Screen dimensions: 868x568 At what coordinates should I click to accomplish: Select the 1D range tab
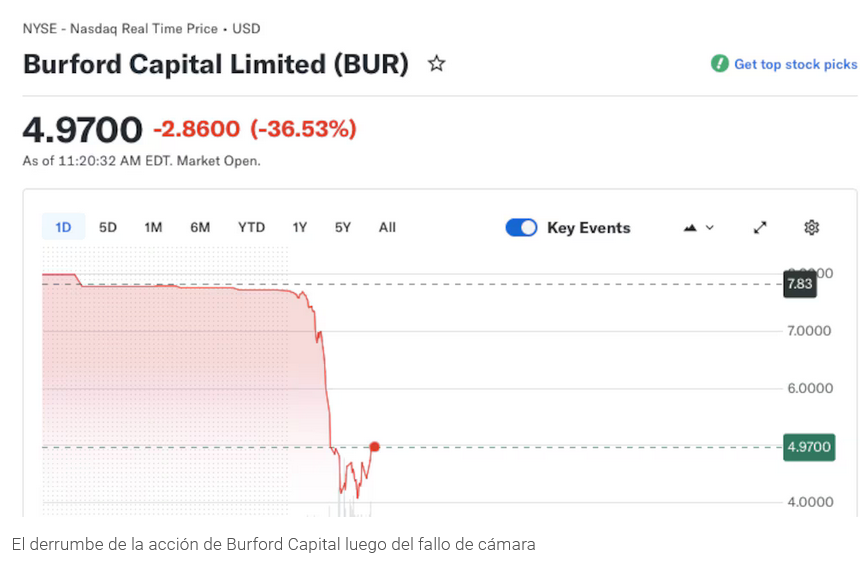click(63, 228)
